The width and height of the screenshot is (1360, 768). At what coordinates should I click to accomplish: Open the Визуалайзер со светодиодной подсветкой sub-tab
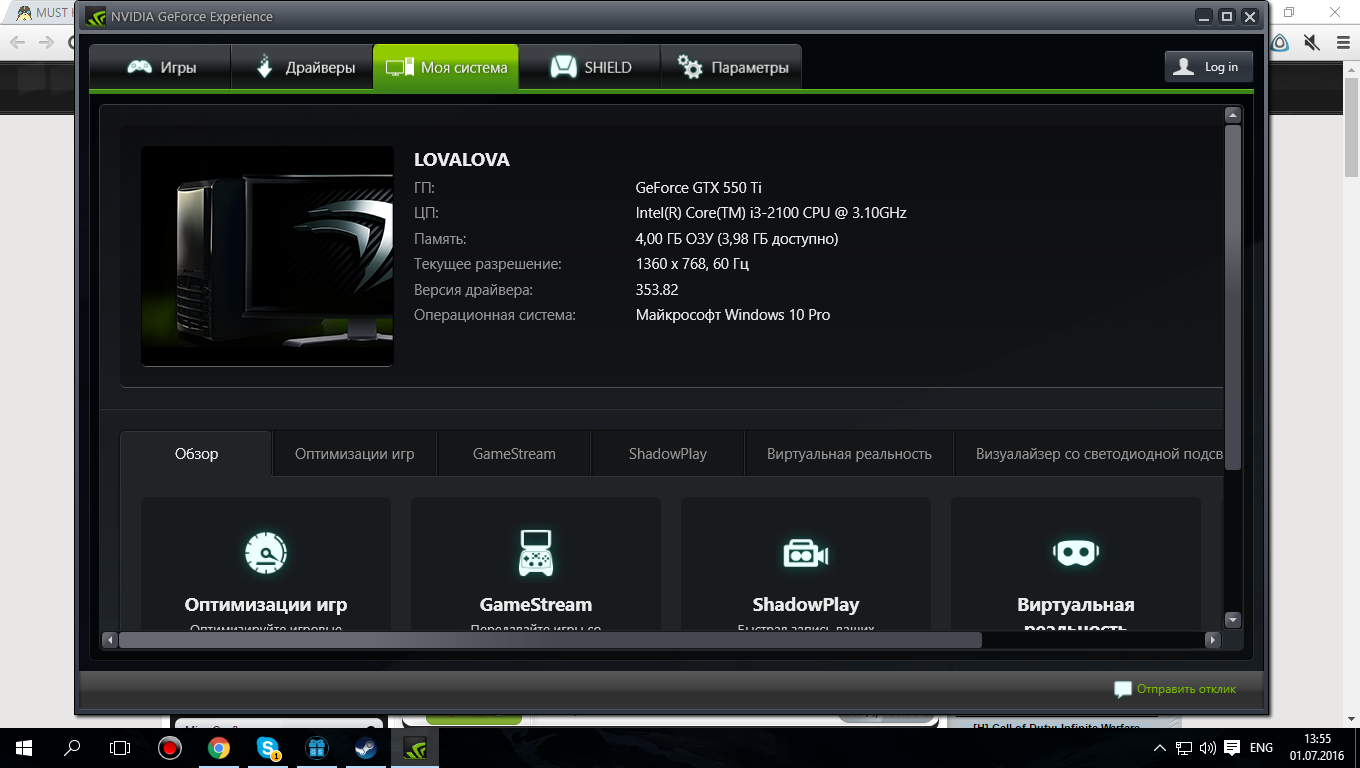pyautogui.click(x=1089, y=454)
